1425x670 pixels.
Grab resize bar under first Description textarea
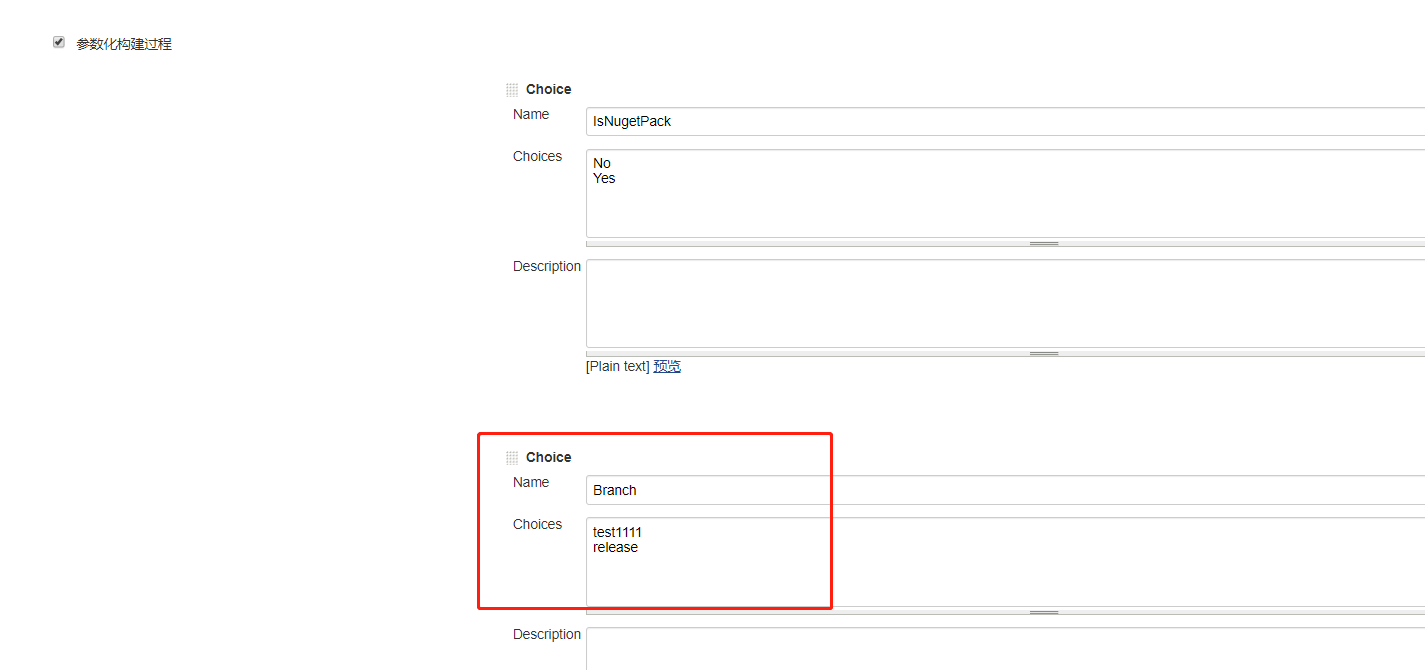(1005, 353)
